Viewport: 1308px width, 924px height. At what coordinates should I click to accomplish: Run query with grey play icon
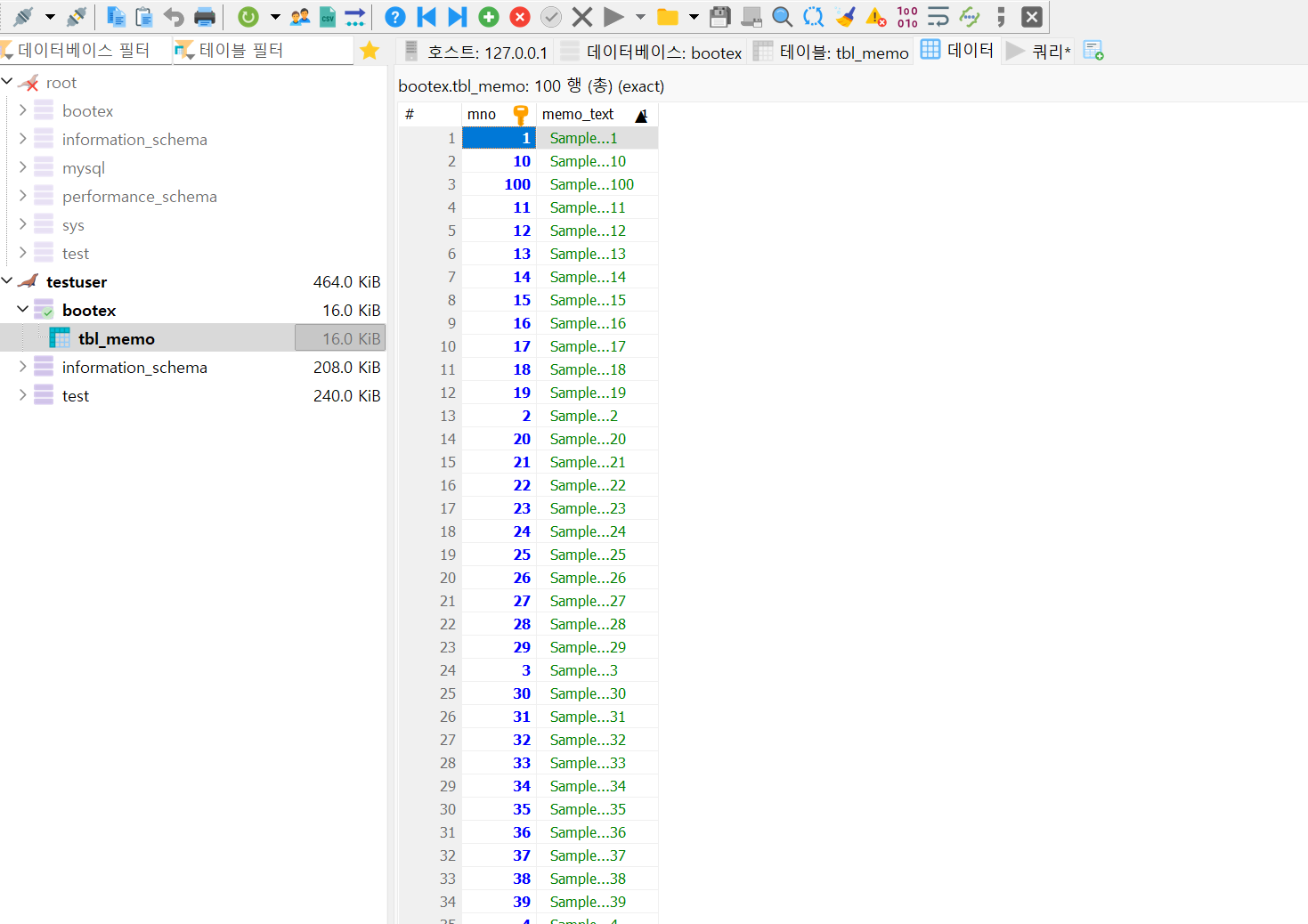click(x=613, y=16)
